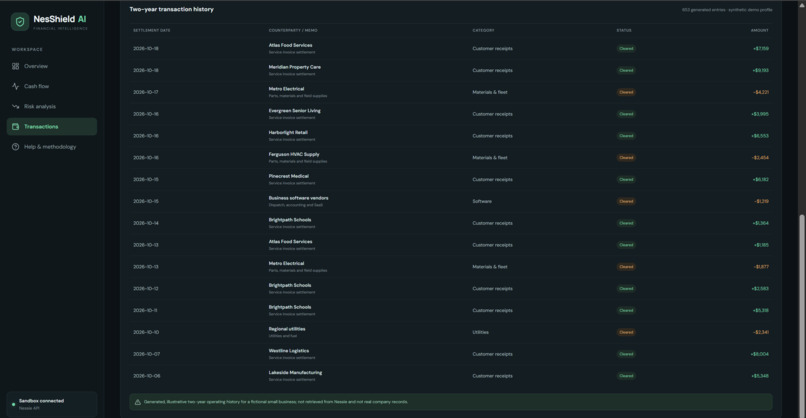Viewport: 806px width, 418px height.
Task: Click Cleared status badge for Meridian Property Care
Action: point(626,70)
